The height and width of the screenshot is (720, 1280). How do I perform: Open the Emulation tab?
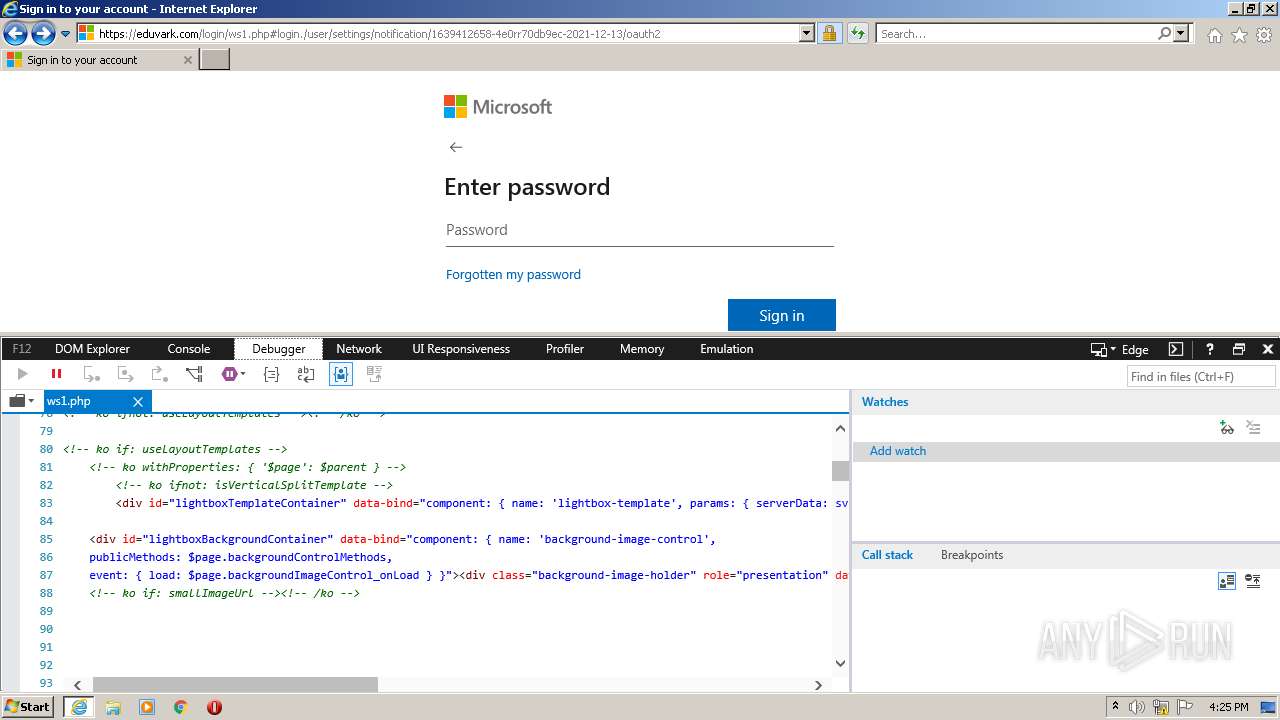(x=727, y=349)
